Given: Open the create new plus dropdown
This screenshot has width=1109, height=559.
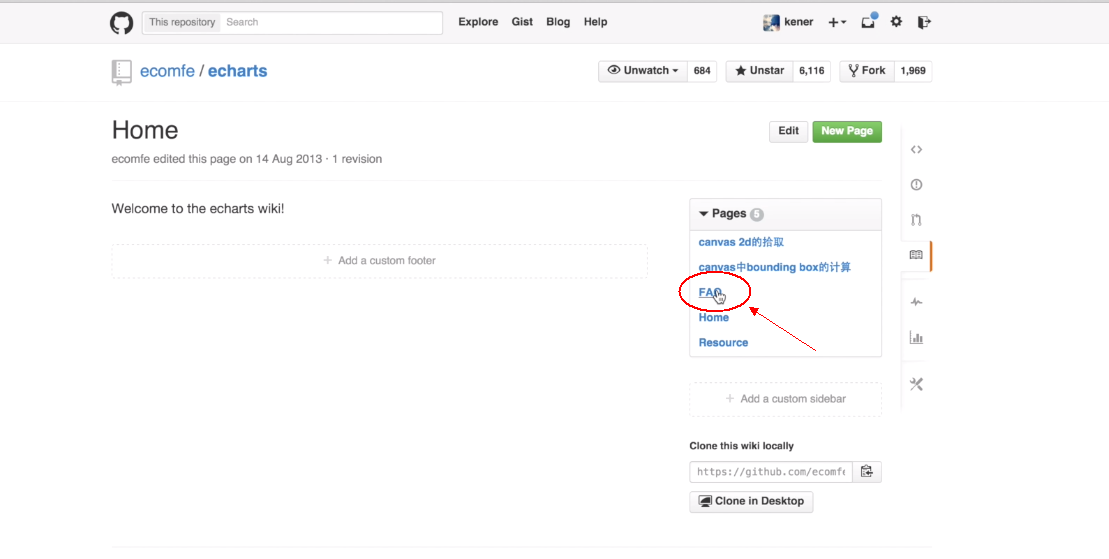Looking at the screenshot, I should click(x=837, y=22).
